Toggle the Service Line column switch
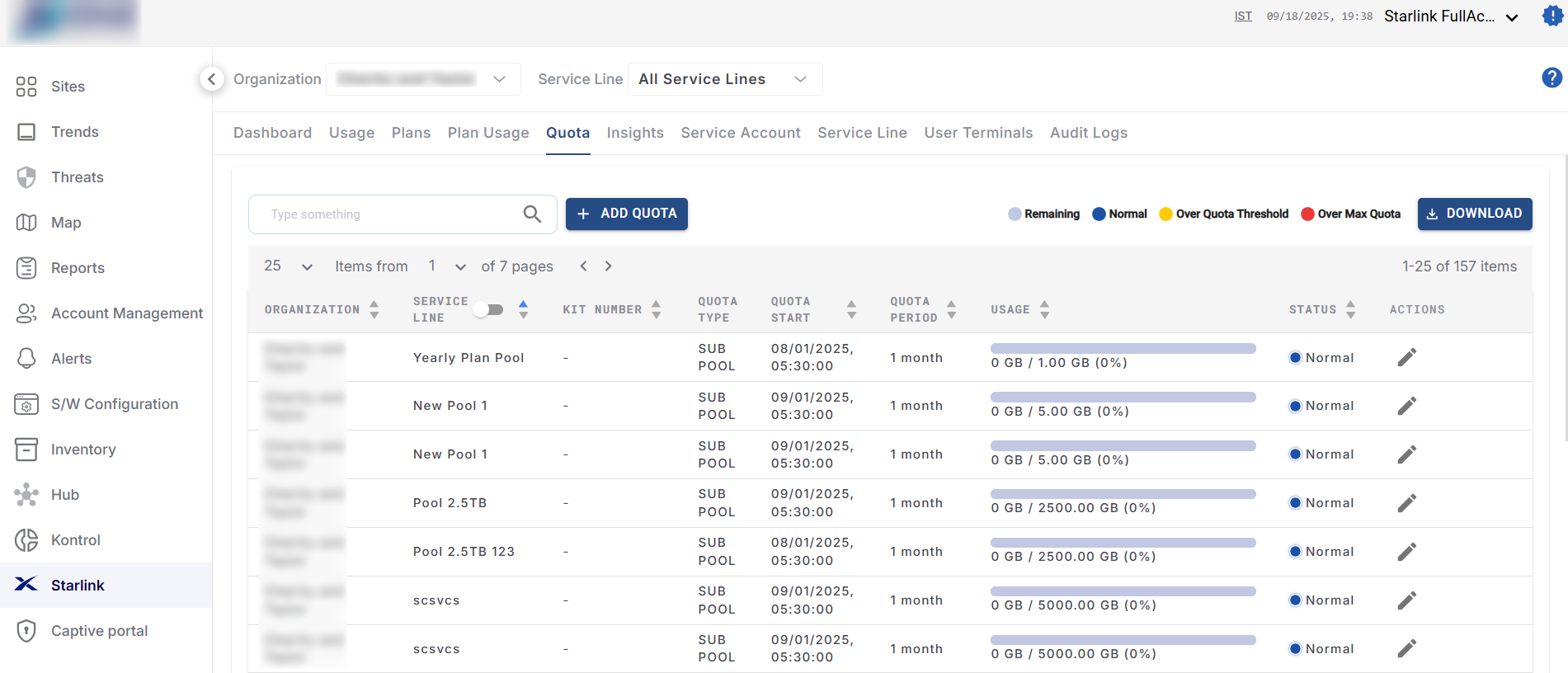1568x673 pixels. [x=489, y=310]
